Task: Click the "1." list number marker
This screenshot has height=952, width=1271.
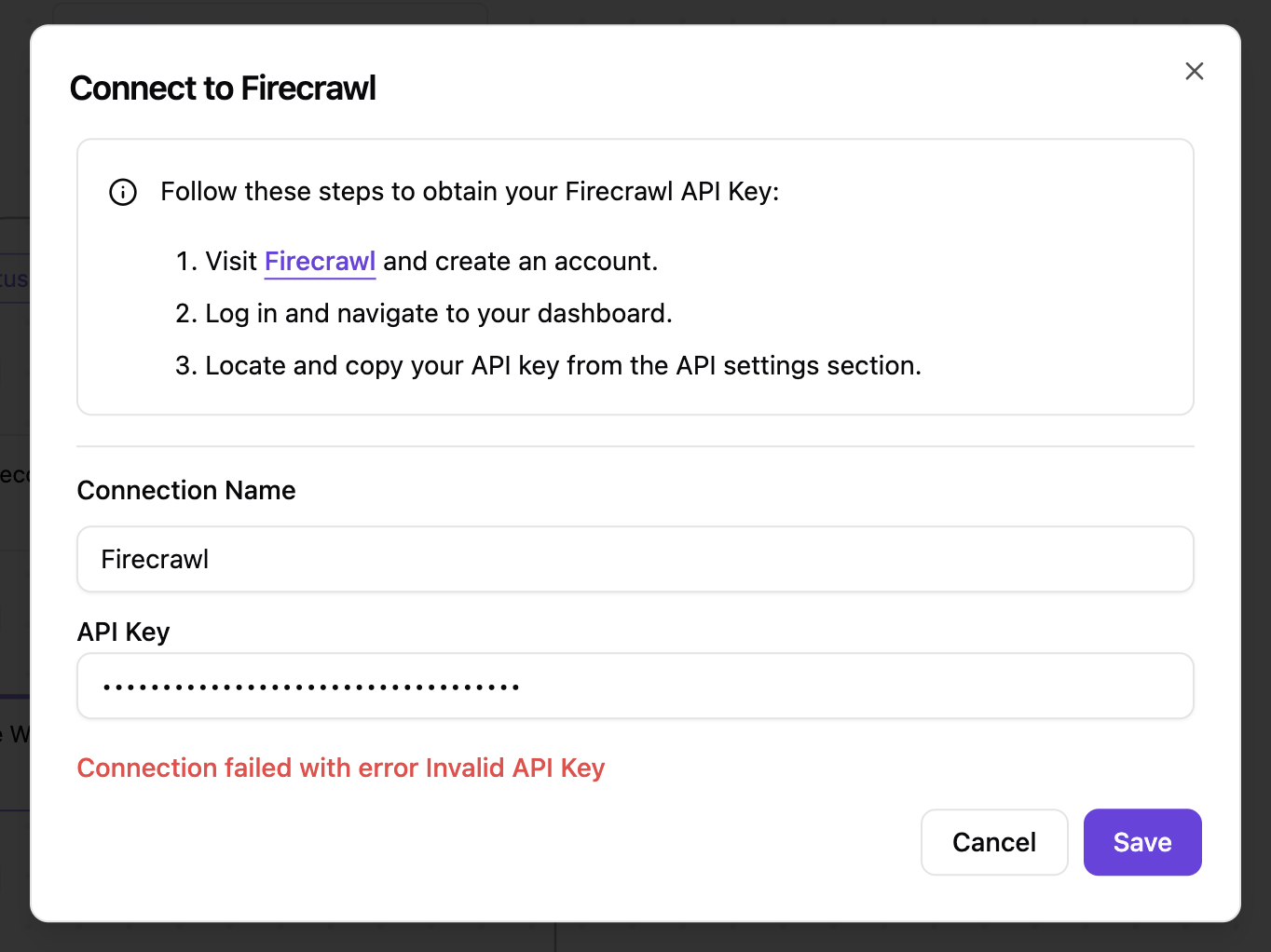Action: (x=186, y=262)
